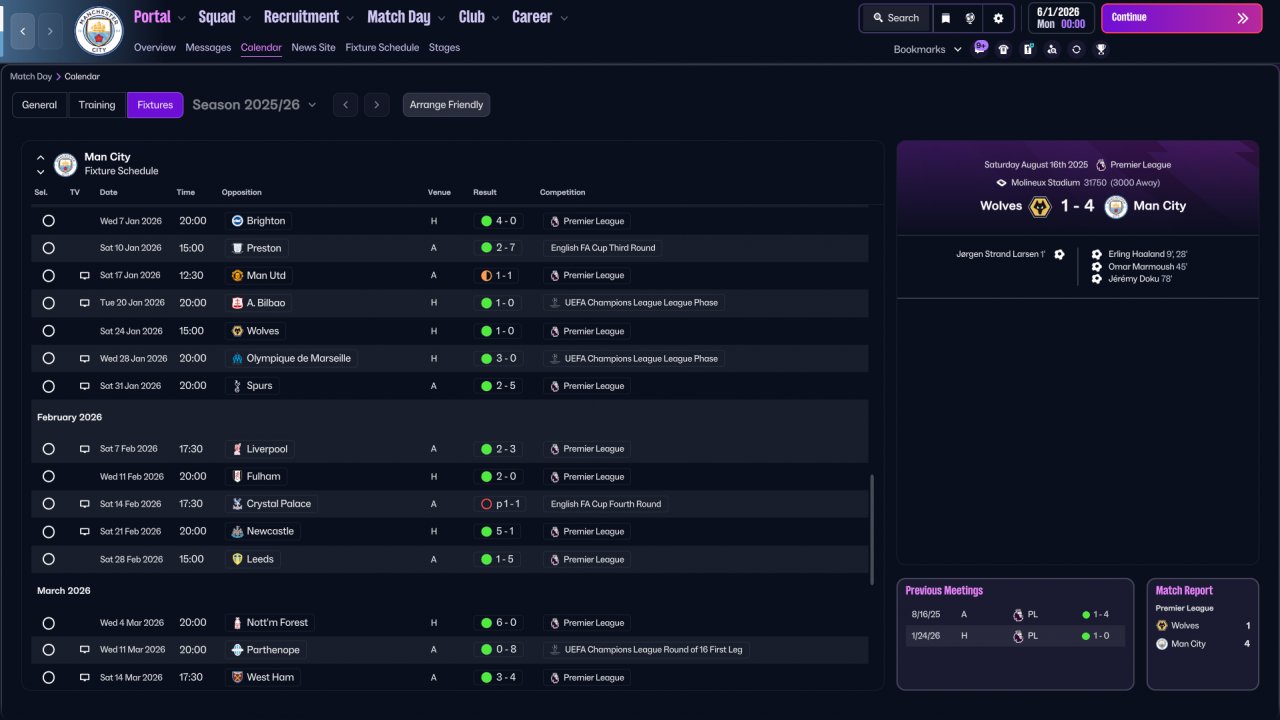
Task: Click the Match Day breadcrumb link
Action: (x=31, y=77)
